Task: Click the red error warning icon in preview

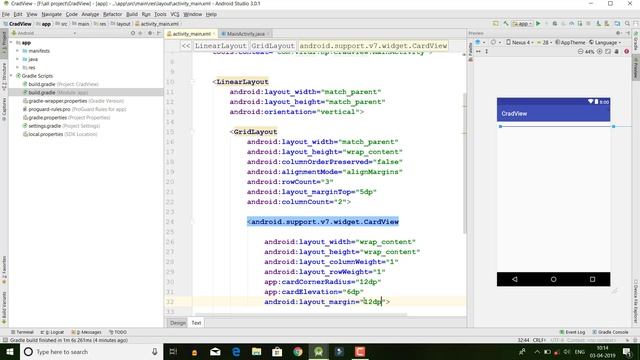Action: coord(627,51)
